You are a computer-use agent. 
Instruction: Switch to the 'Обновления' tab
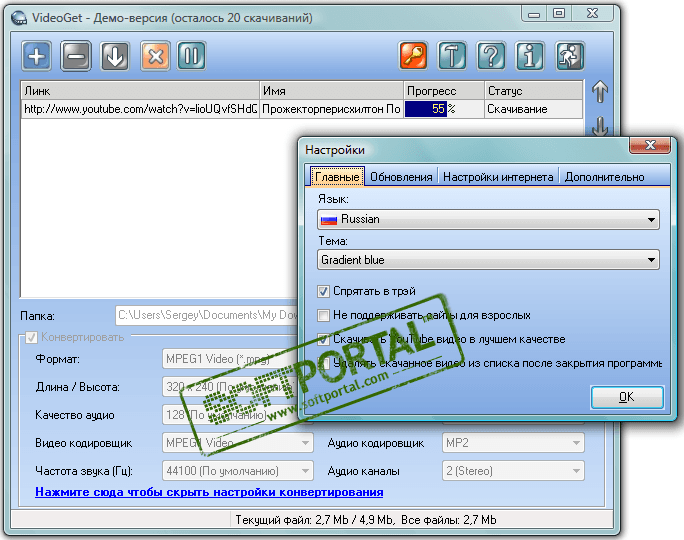tap(401, 177)
